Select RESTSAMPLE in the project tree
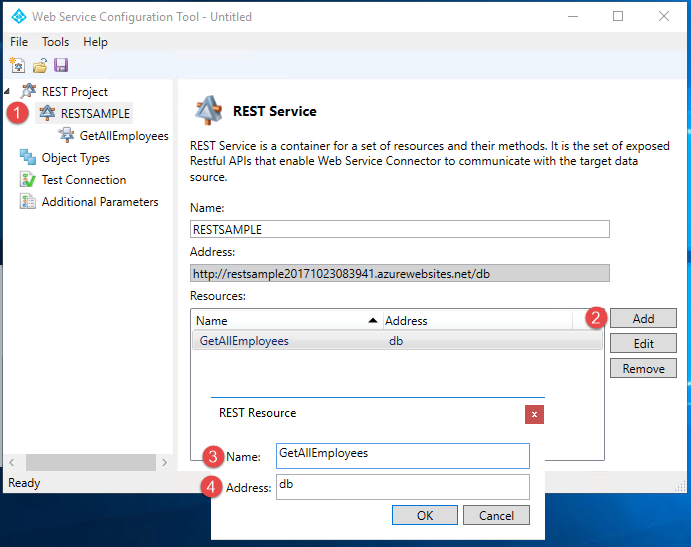This screenshot has width=691, height=547. click(x=95, y=114)
